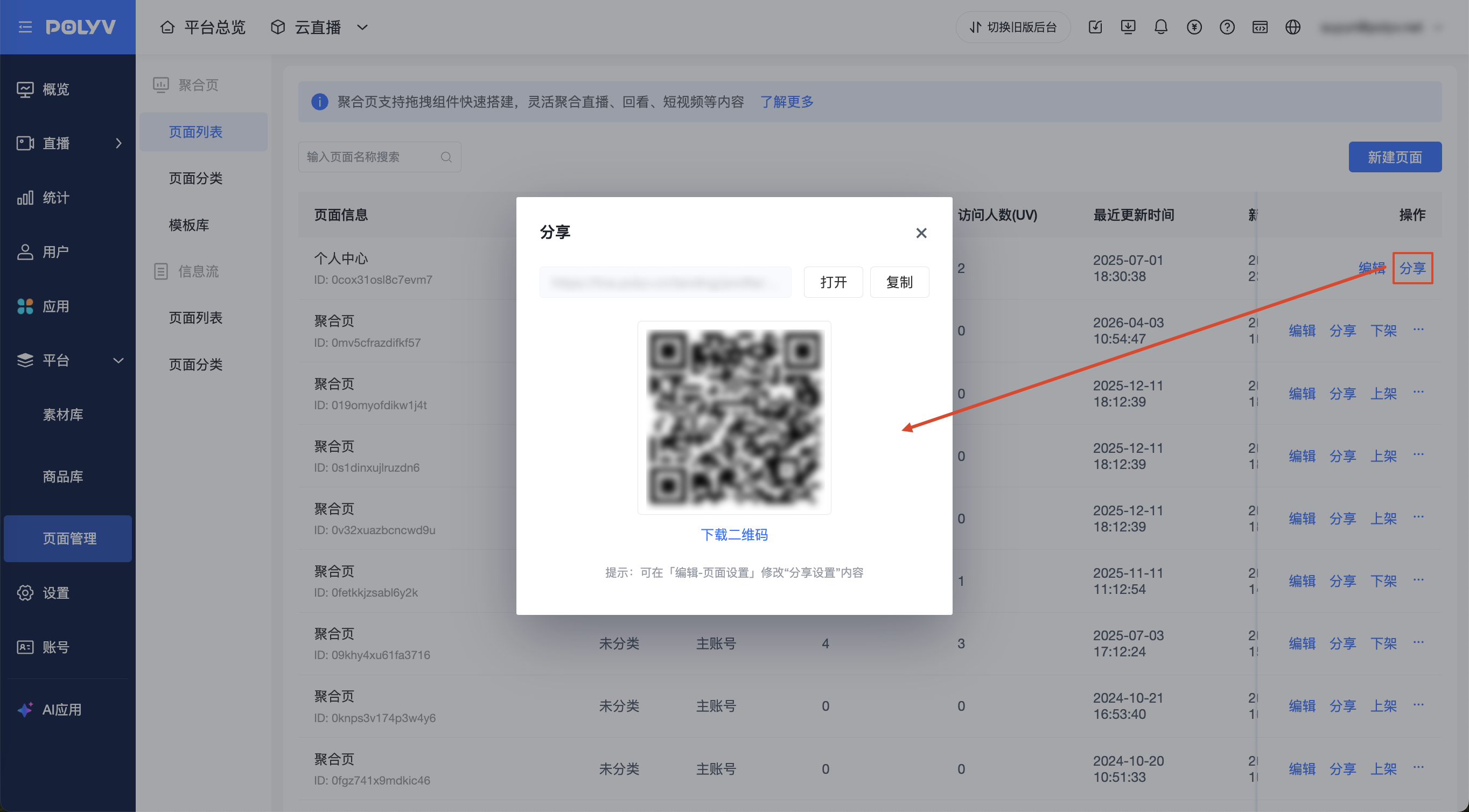This screenshot has height=812, width=1469.
Task: Open the download center icon in top bar
Action: coord(1128,27)
